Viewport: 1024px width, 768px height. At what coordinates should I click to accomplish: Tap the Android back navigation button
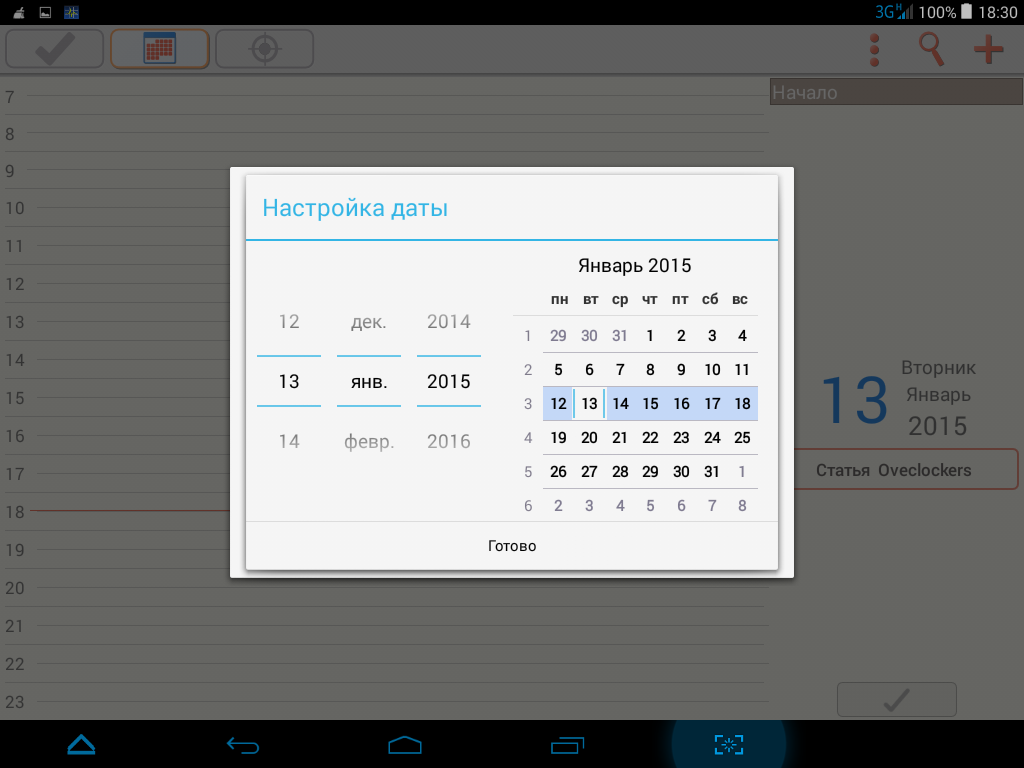[x=243, y=744]
